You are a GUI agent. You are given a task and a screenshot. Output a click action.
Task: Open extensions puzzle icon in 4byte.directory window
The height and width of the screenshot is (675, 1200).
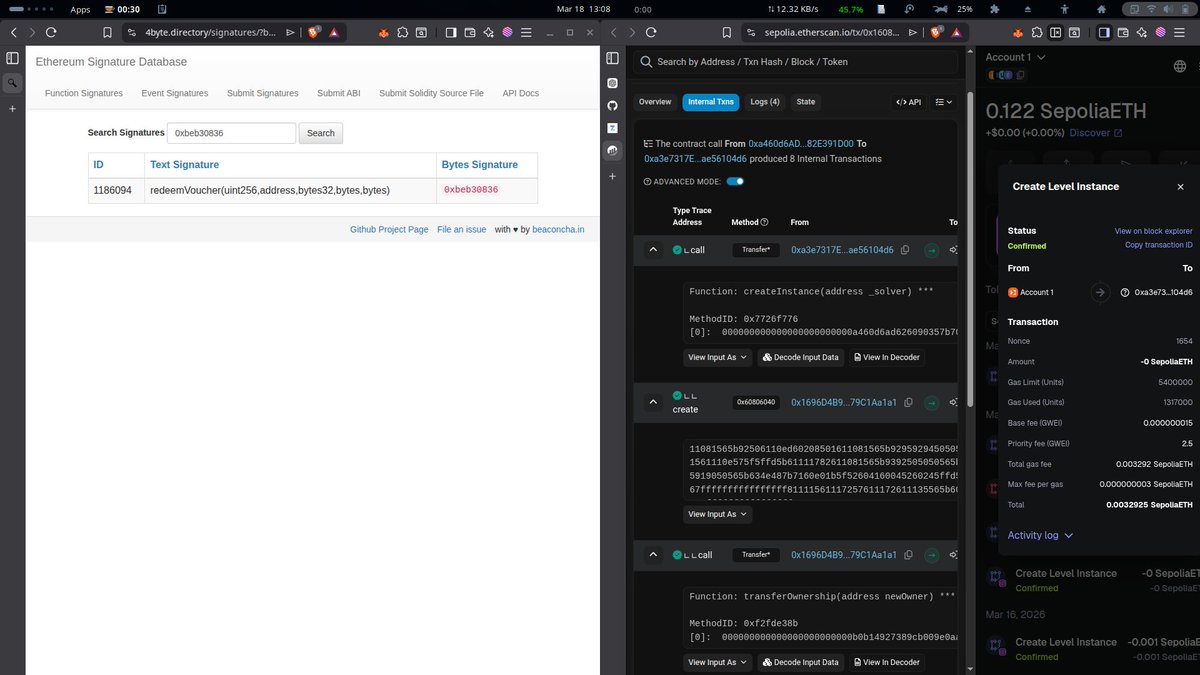coord(402,32)
